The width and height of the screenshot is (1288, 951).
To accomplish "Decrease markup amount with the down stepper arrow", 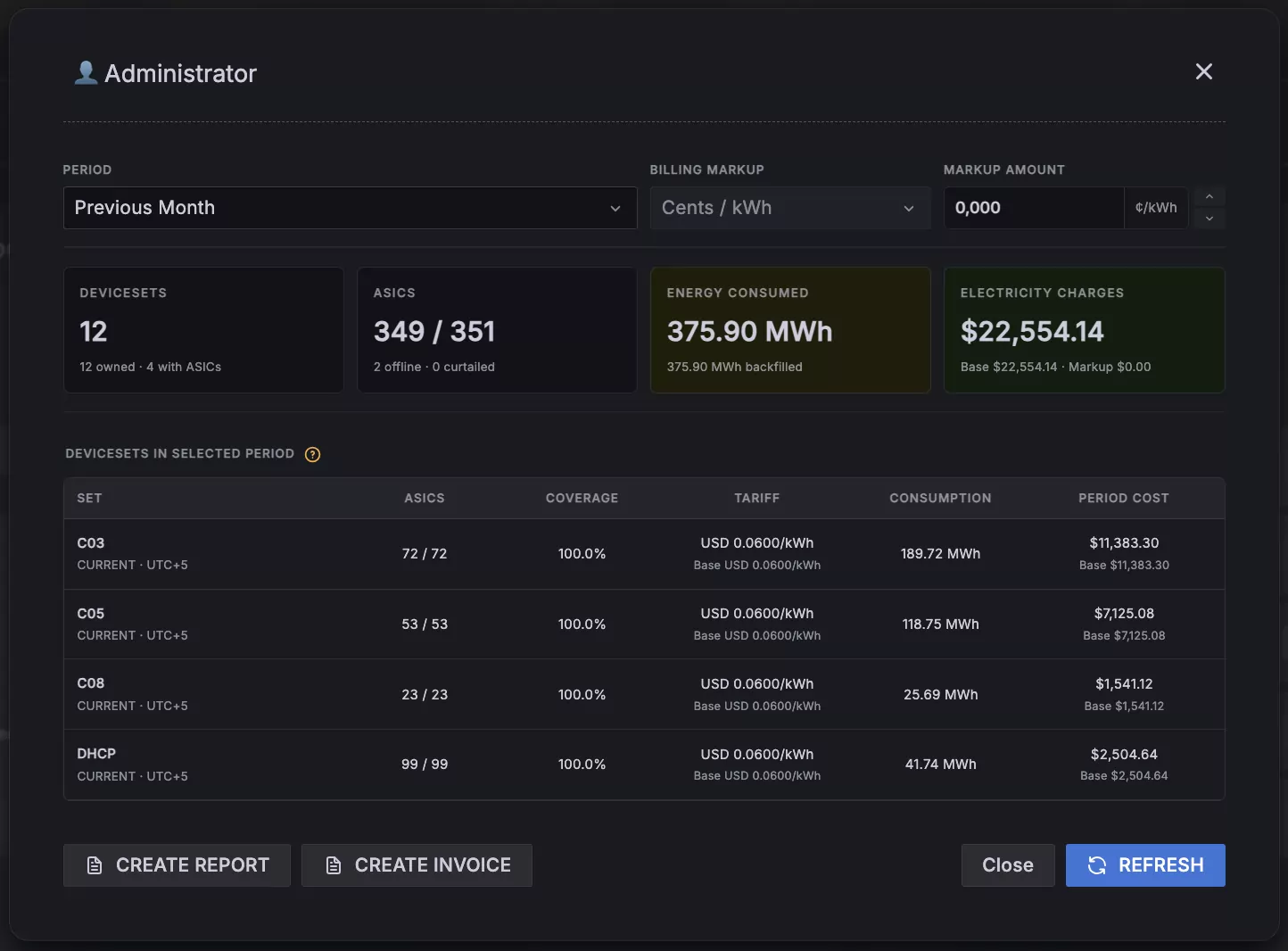I will tap(1210, 219).
